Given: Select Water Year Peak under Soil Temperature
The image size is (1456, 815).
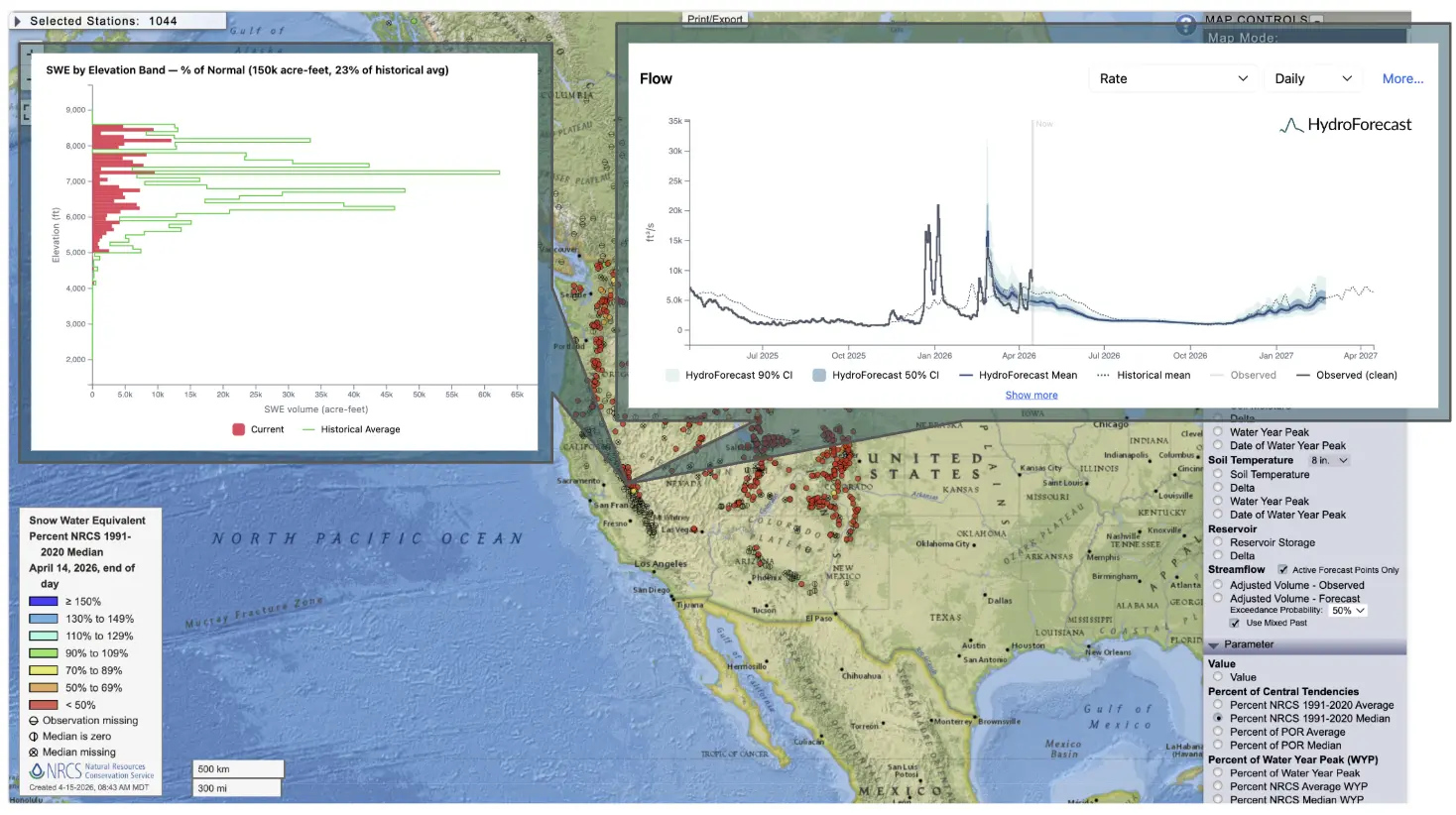Looking at the screenshot, I should pyautogui.click(x=1218, y=502).
